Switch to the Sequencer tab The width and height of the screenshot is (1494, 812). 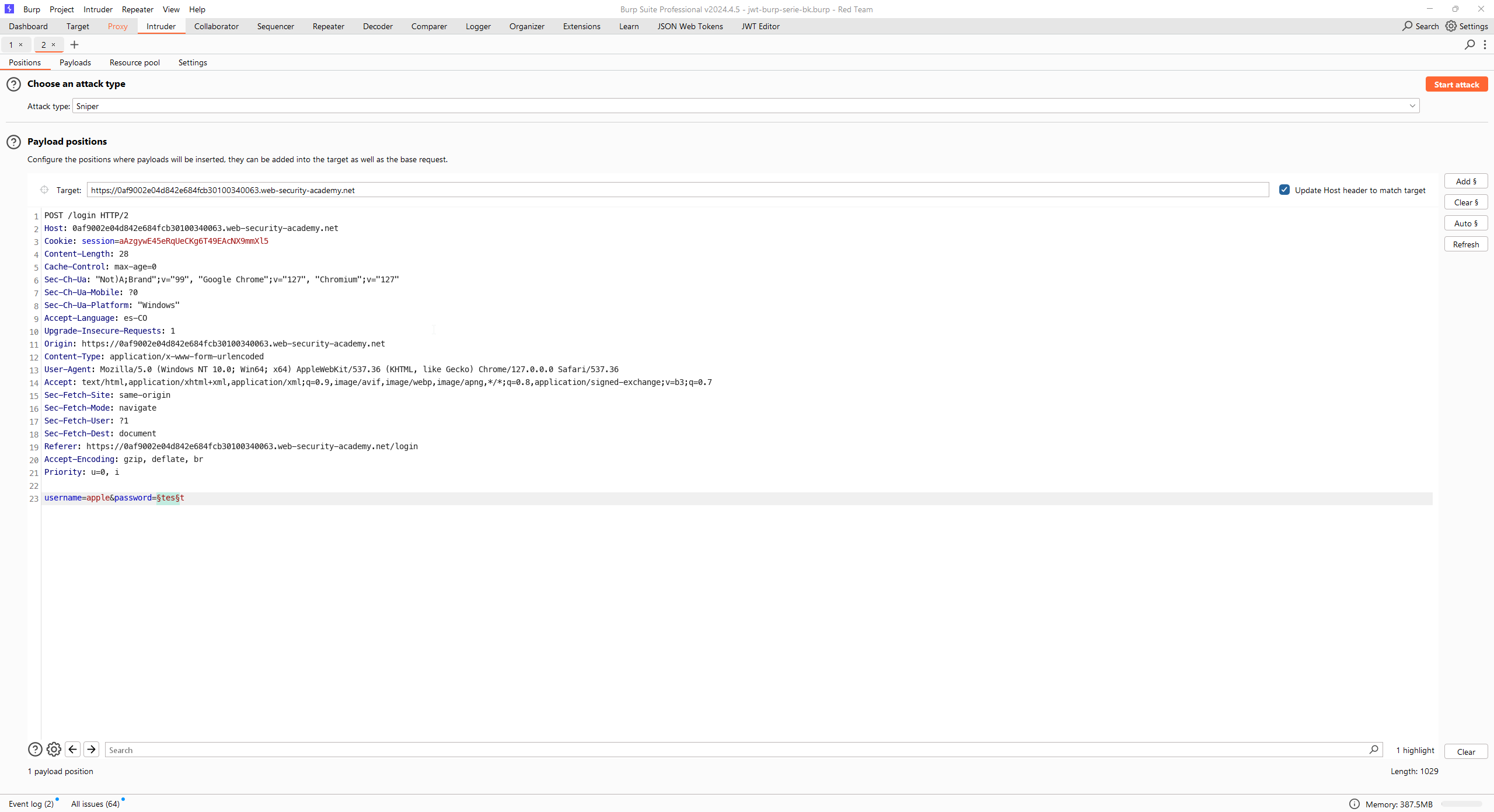tap(275, 26)
